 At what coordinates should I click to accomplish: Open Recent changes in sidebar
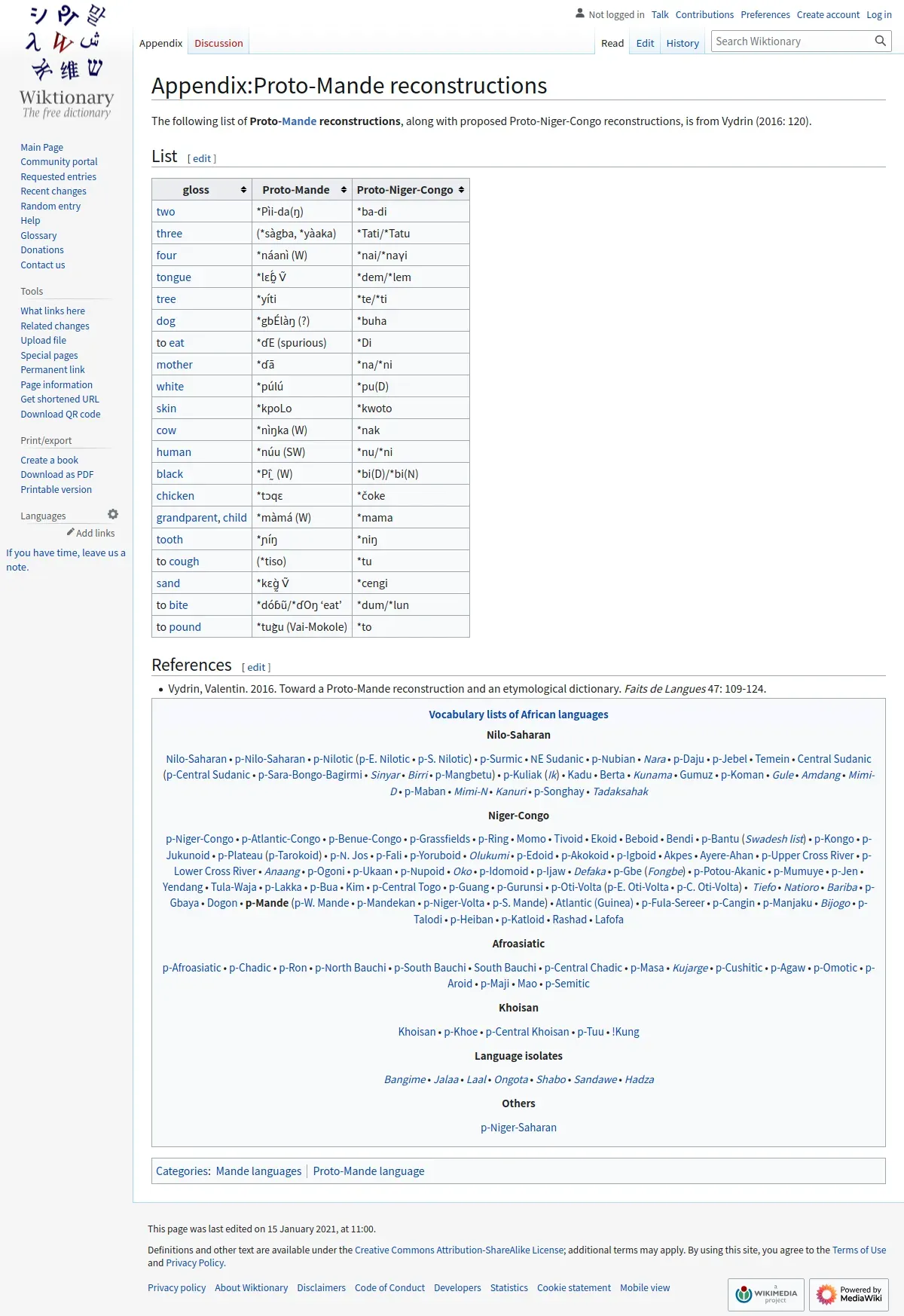click(x=53, y=191)
